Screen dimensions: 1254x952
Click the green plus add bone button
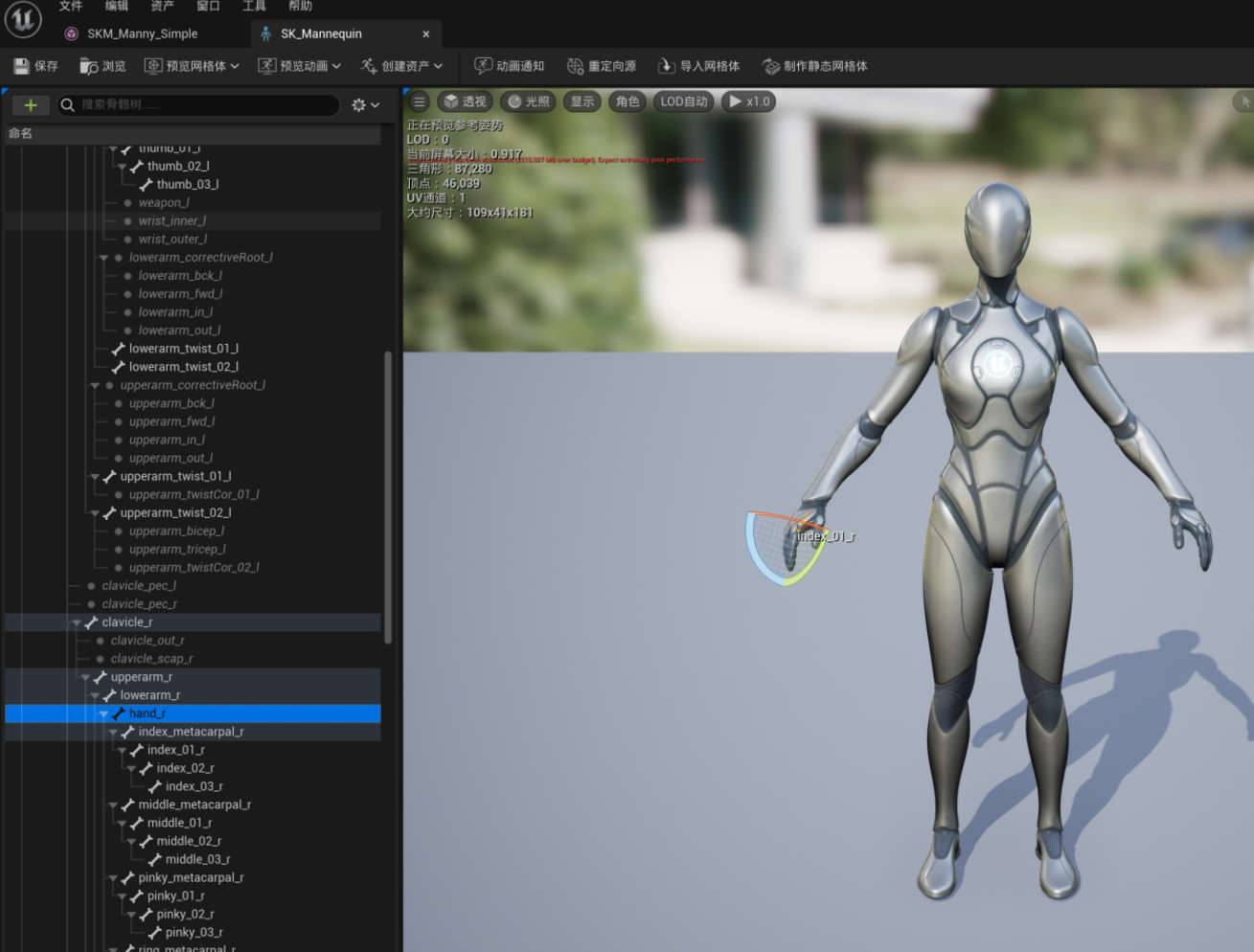click(x=31, y=105)
